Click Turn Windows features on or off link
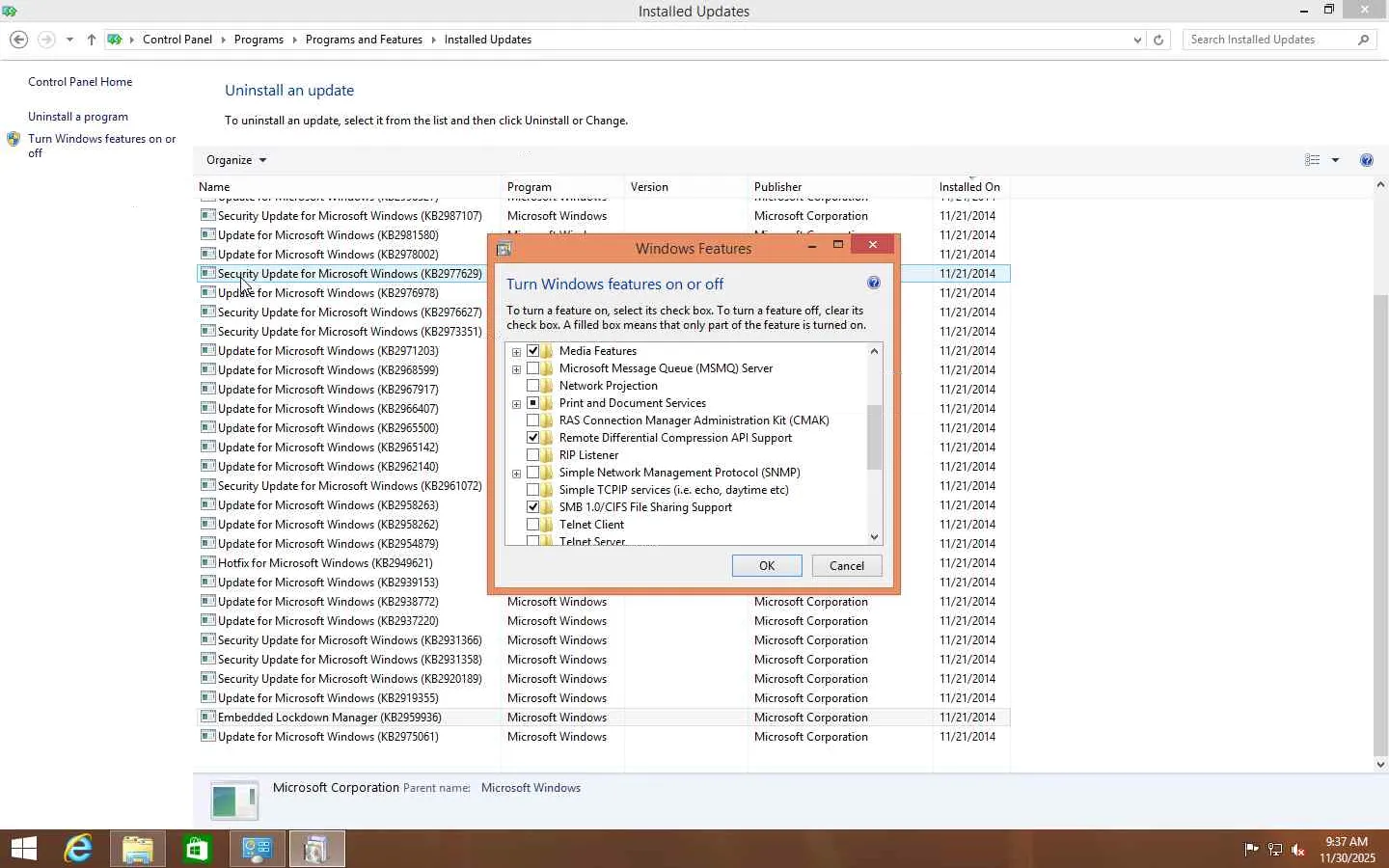Image resolution: width=1389 pixels, height=868 pixels. [x=102, y=146]
